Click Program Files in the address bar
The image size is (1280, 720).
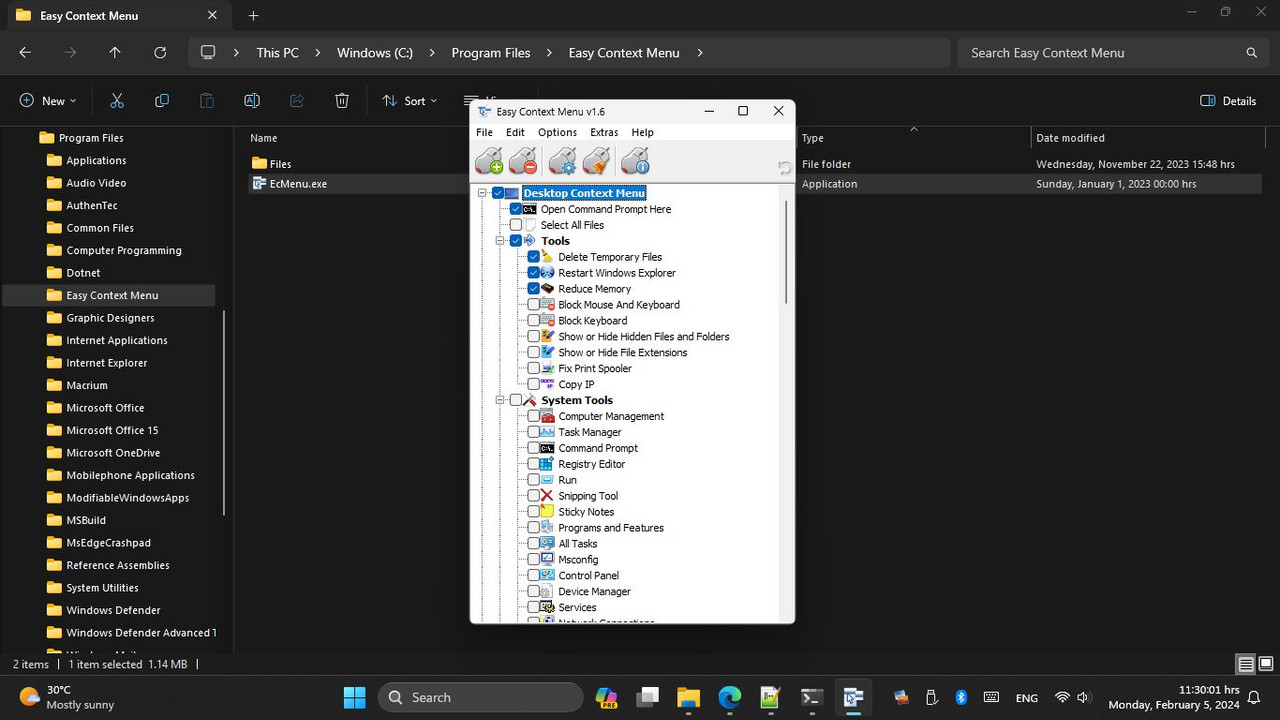point(491,53)
